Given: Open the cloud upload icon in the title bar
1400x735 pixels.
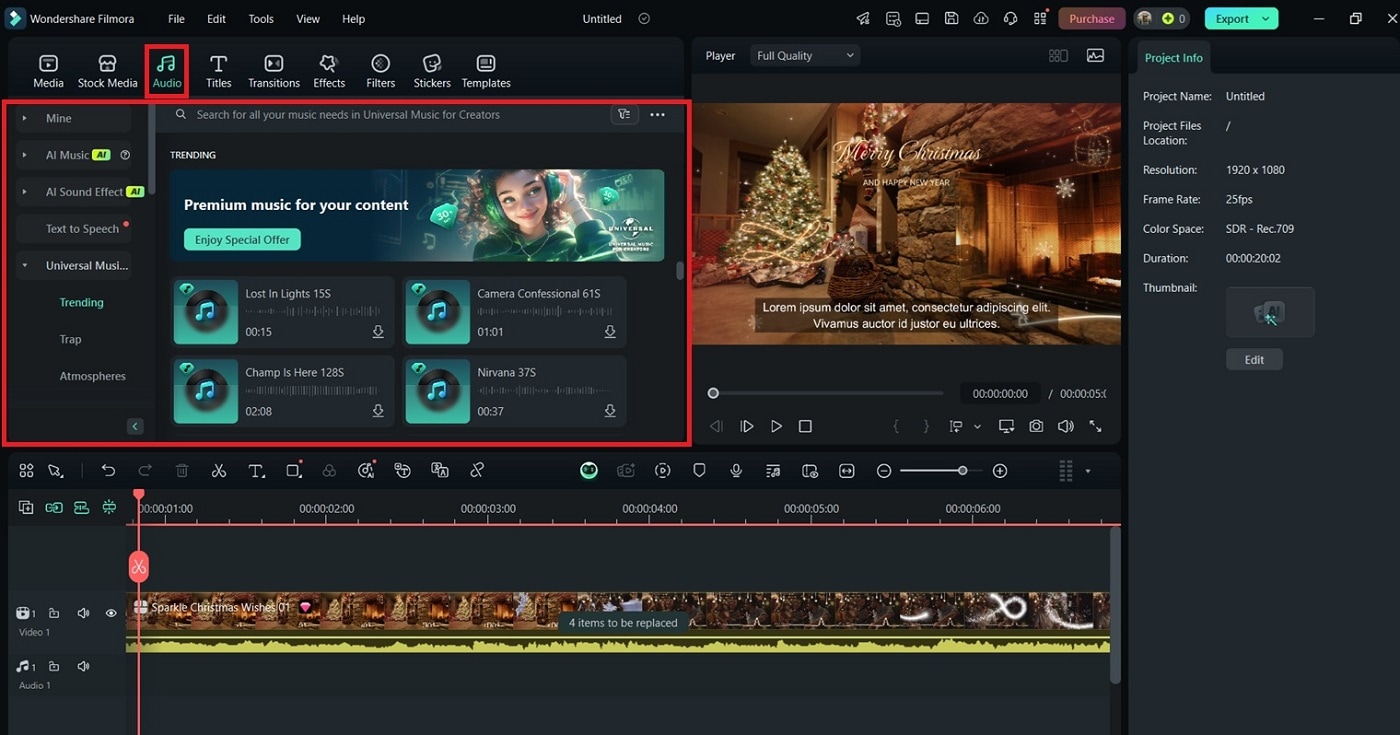Looking at the screenshot, I should pos(981,19).
